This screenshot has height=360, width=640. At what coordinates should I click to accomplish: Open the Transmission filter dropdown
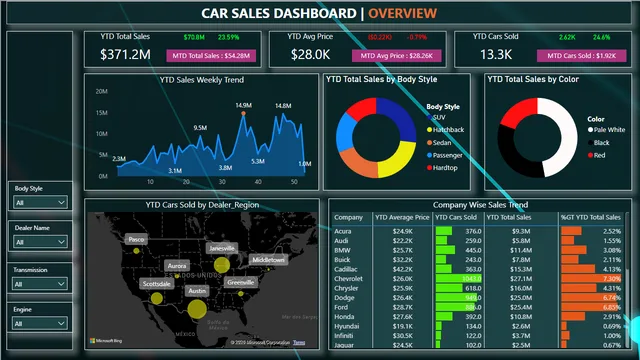[x=40, y=284]
